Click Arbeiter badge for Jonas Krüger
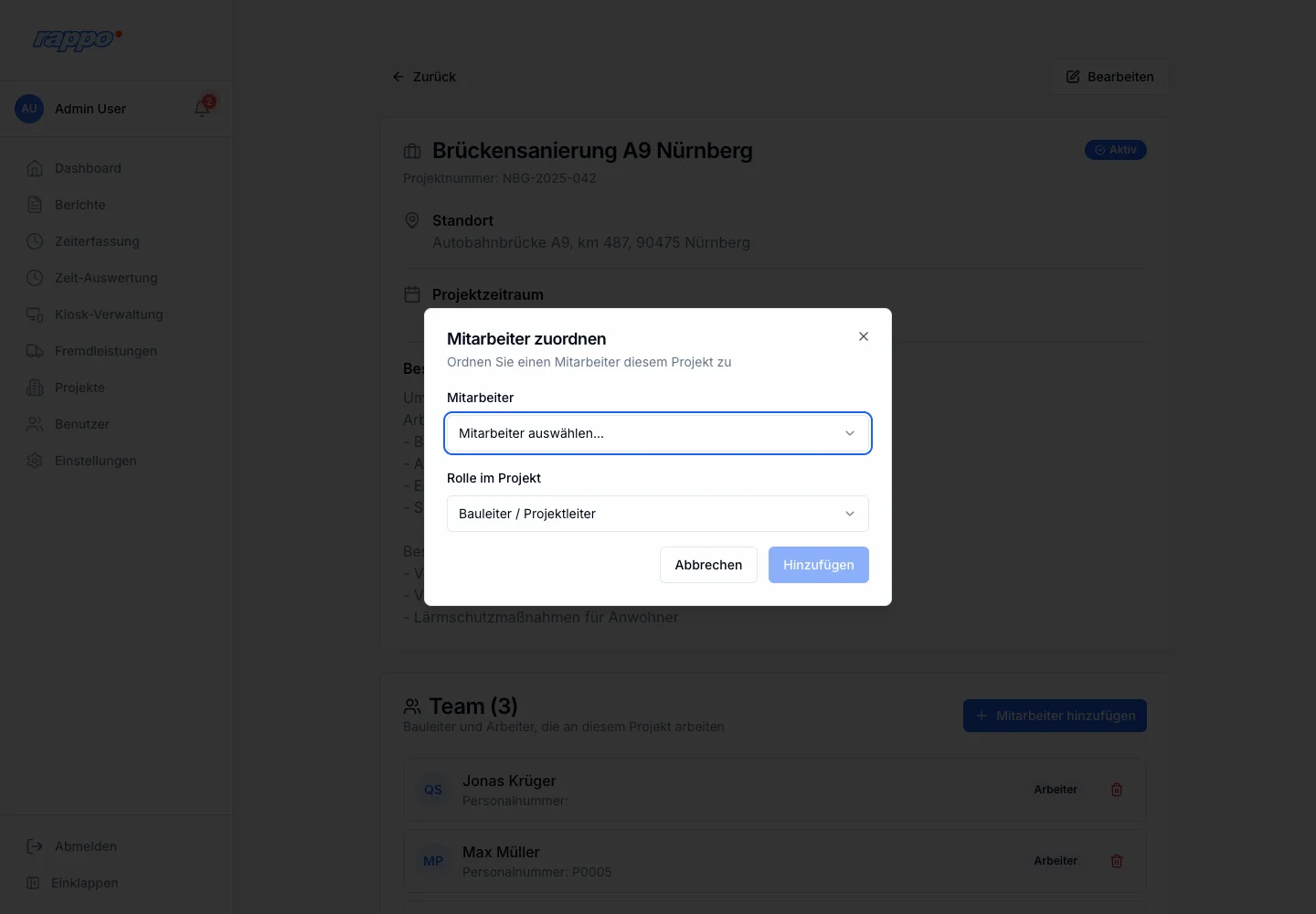The image size is (1316, 914). tap(1056, 790)
